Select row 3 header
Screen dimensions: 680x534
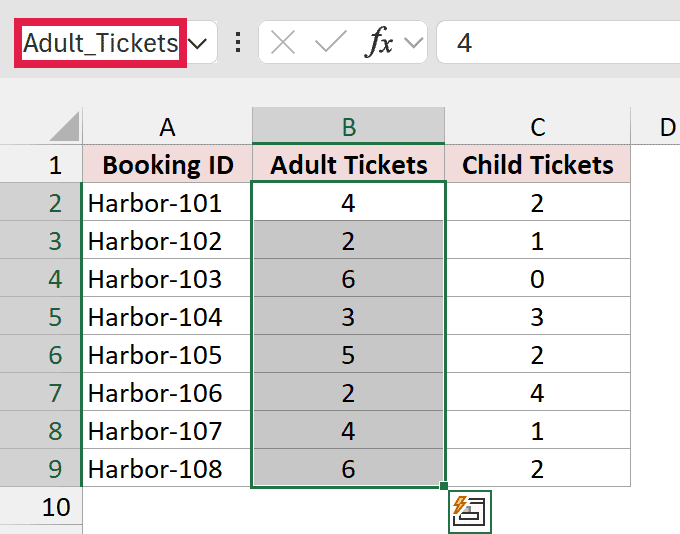coord(41,240)
